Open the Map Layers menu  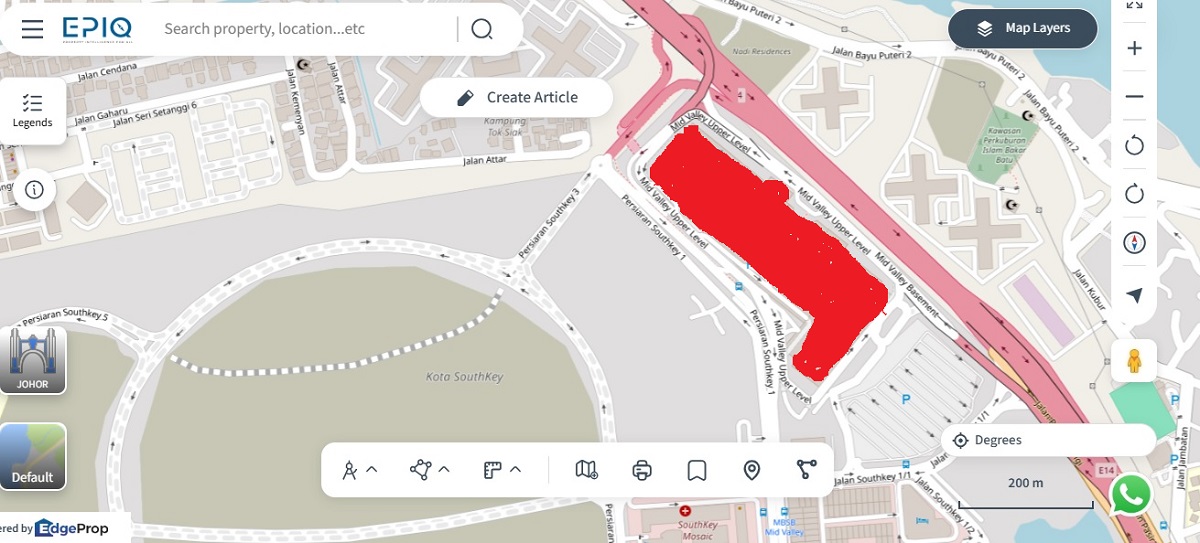point(1022,28)
